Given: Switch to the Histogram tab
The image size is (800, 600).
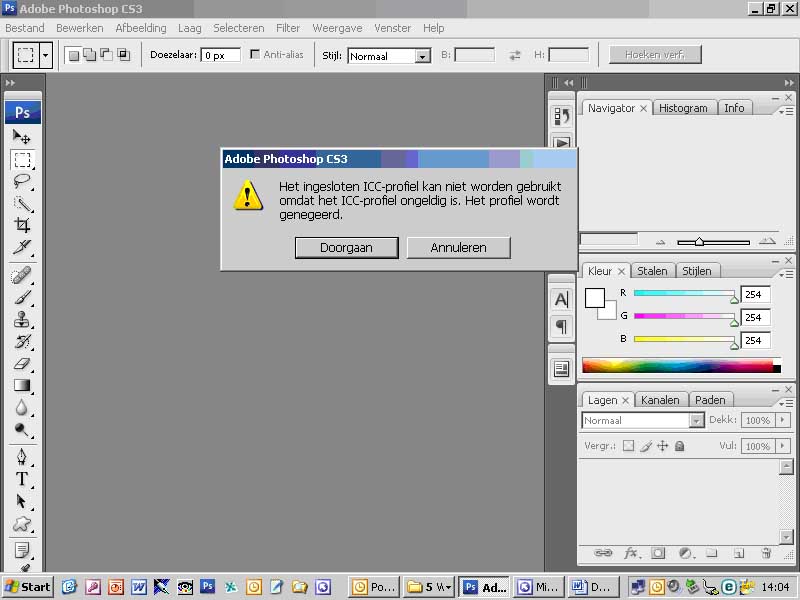Looking at the screenshot, I should click(683, 108).
